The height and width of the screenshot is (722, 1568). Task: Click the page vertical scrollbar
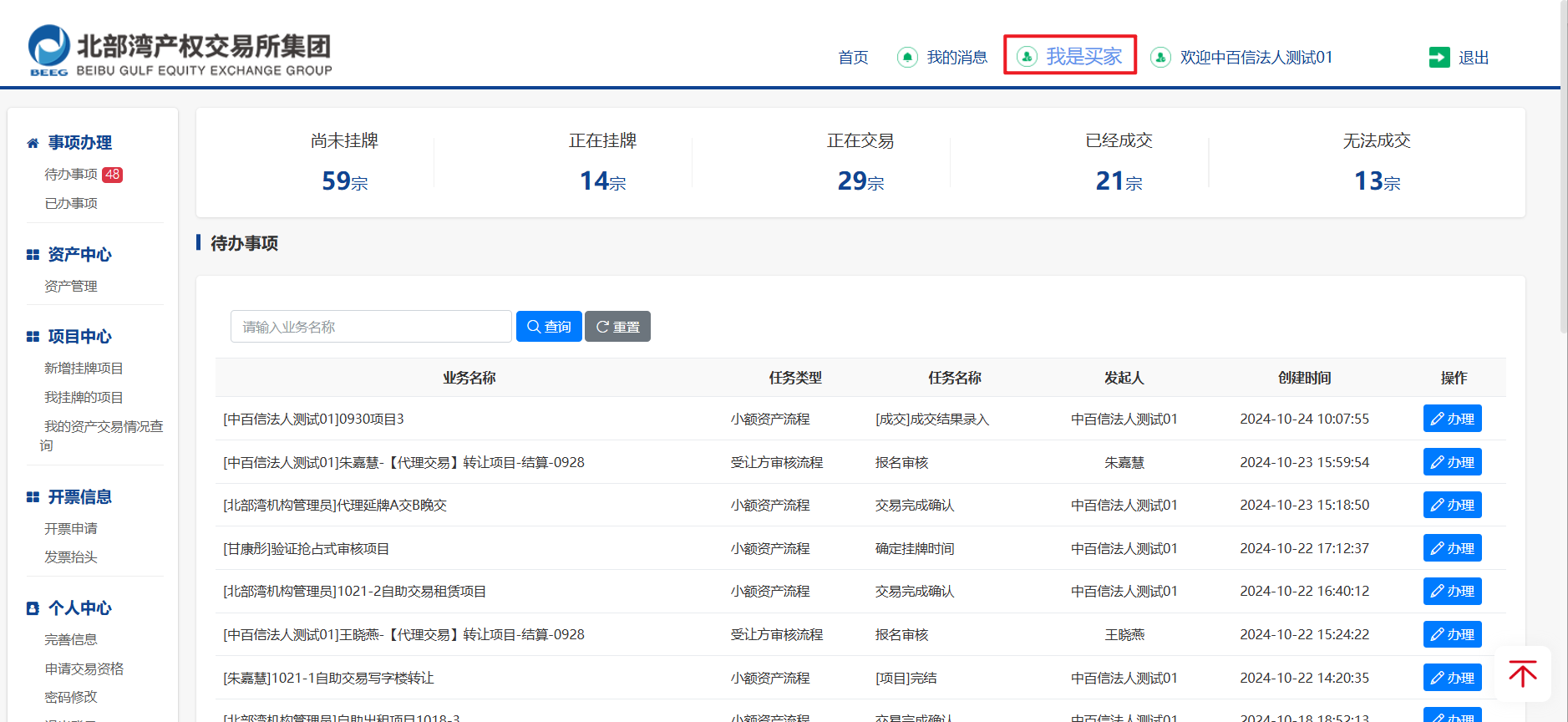(x=1564, y=167)
